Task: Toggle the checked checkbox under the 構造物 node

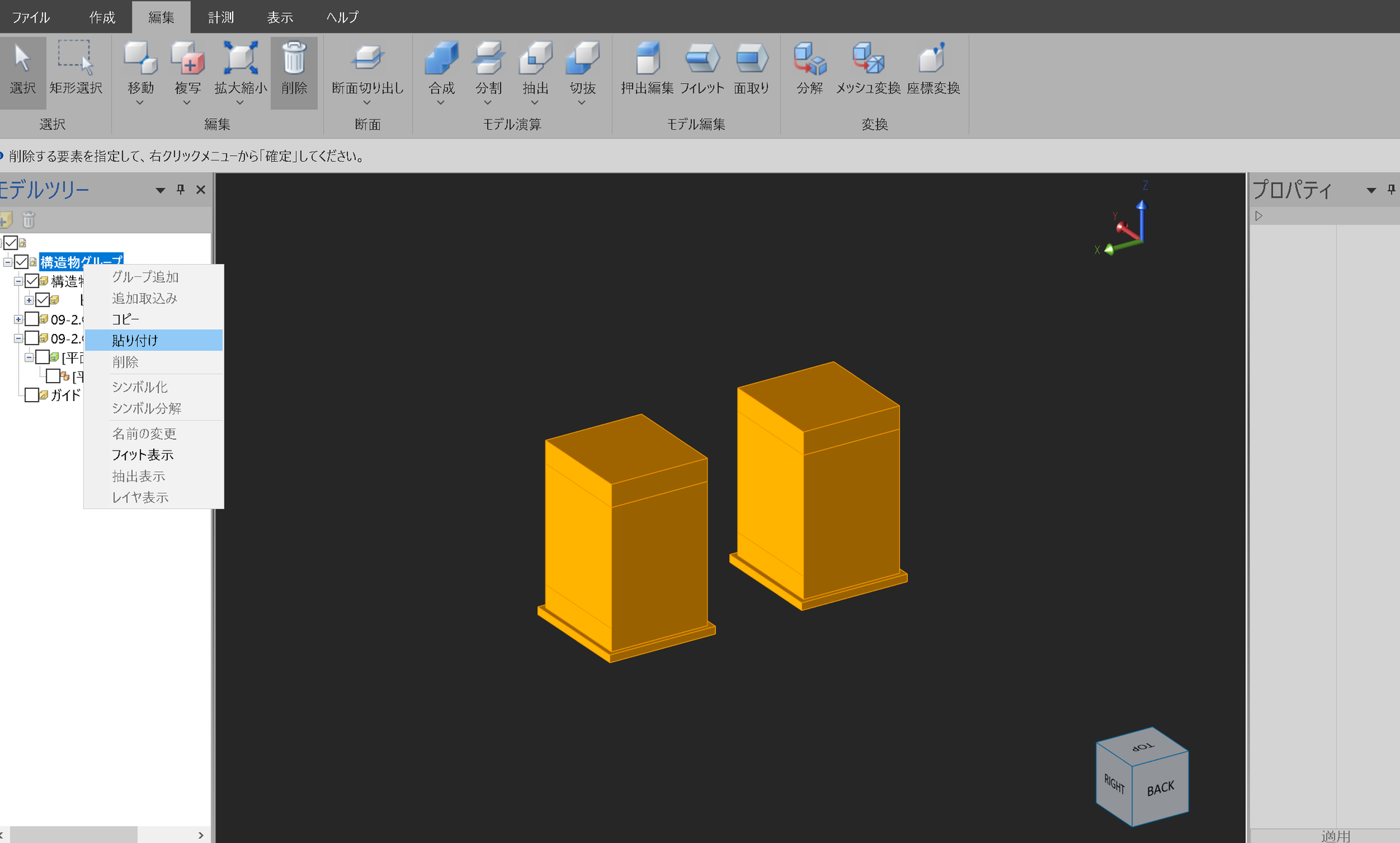Action: pos(42,300)
